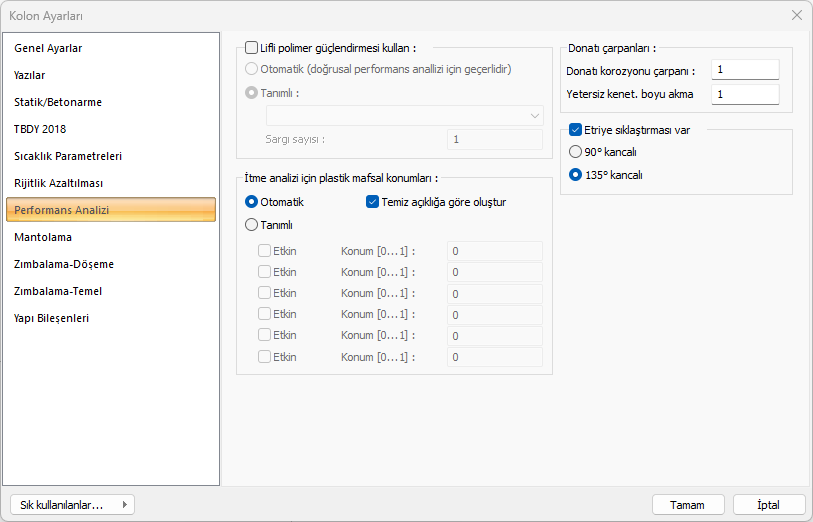The width and height of the screenshot is (813, 522).
Task: Click the İptal button to cancel
Action: [769, 505]
